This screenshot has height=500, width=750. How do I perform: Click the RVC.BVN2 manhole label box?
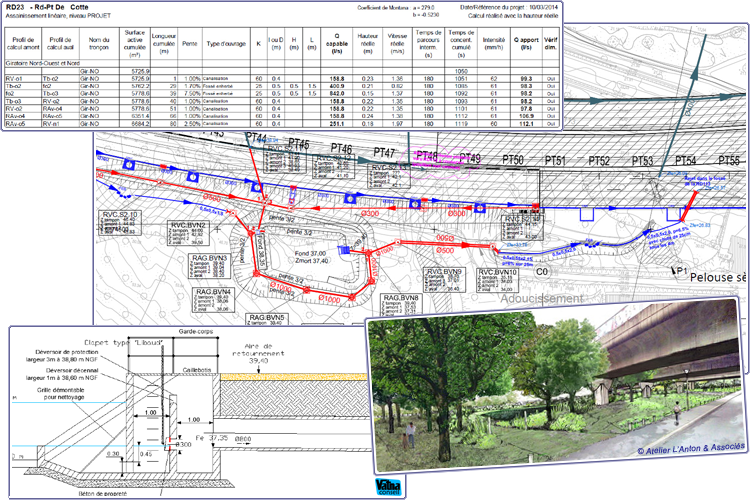tap(188, 233)
